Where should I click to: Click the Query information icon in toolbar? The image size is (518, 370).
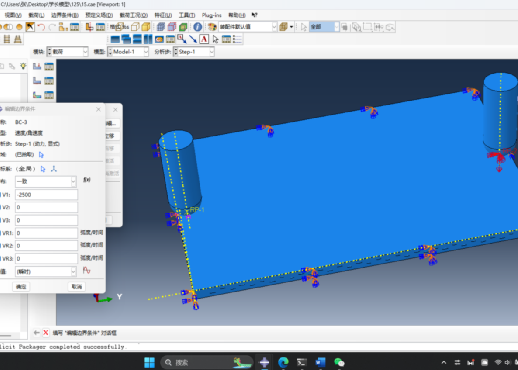[x=198, y=27]
